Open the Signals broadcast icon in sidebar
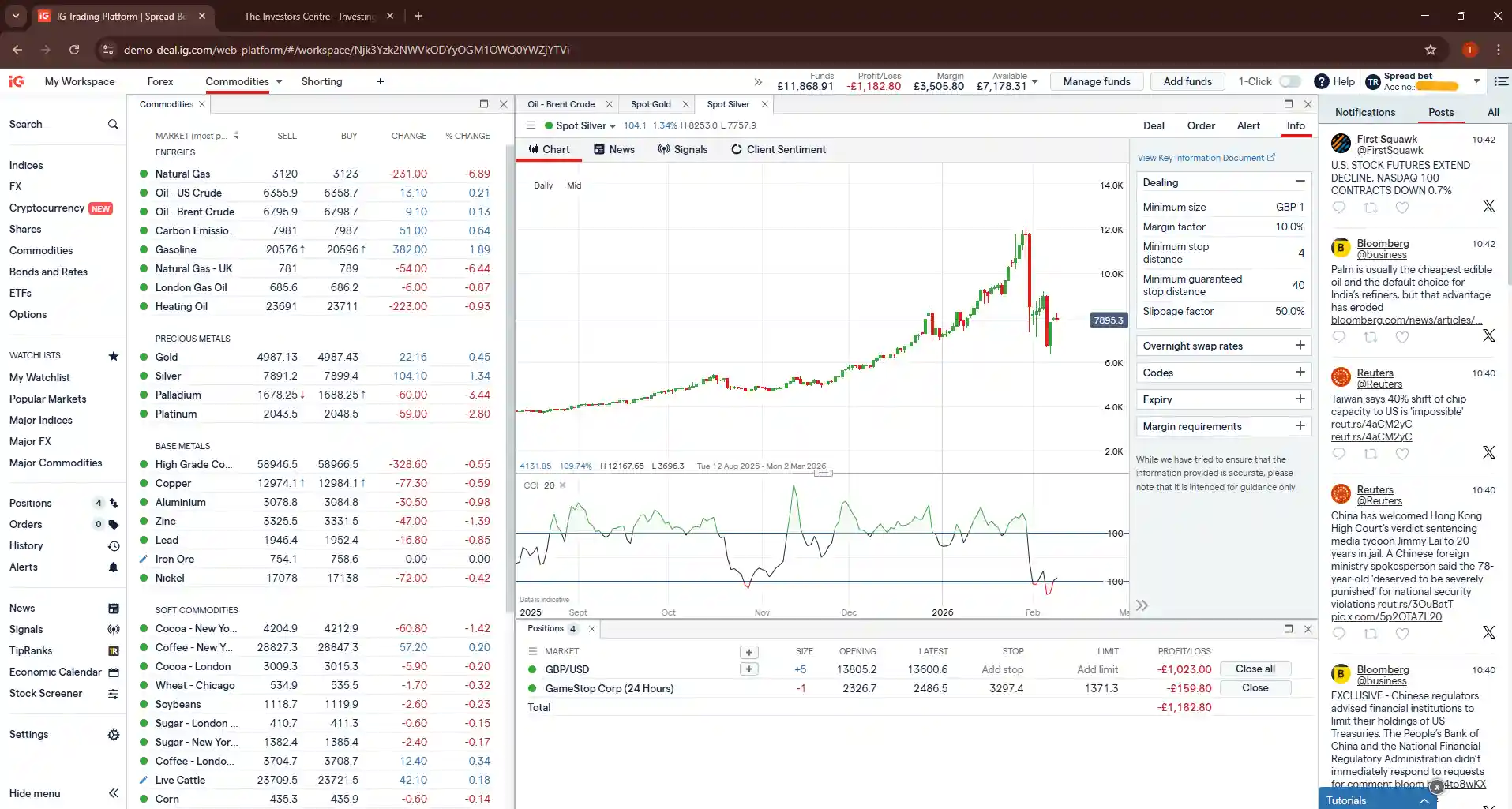The height and width of the screenshot is (809, 1512). pos(113,629)
